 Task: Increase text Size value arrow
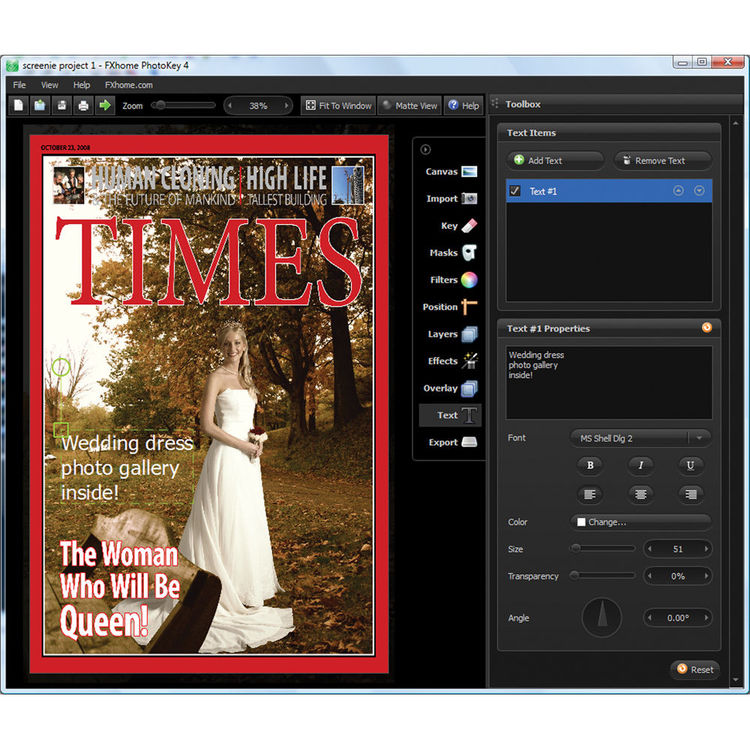(706, 549)
